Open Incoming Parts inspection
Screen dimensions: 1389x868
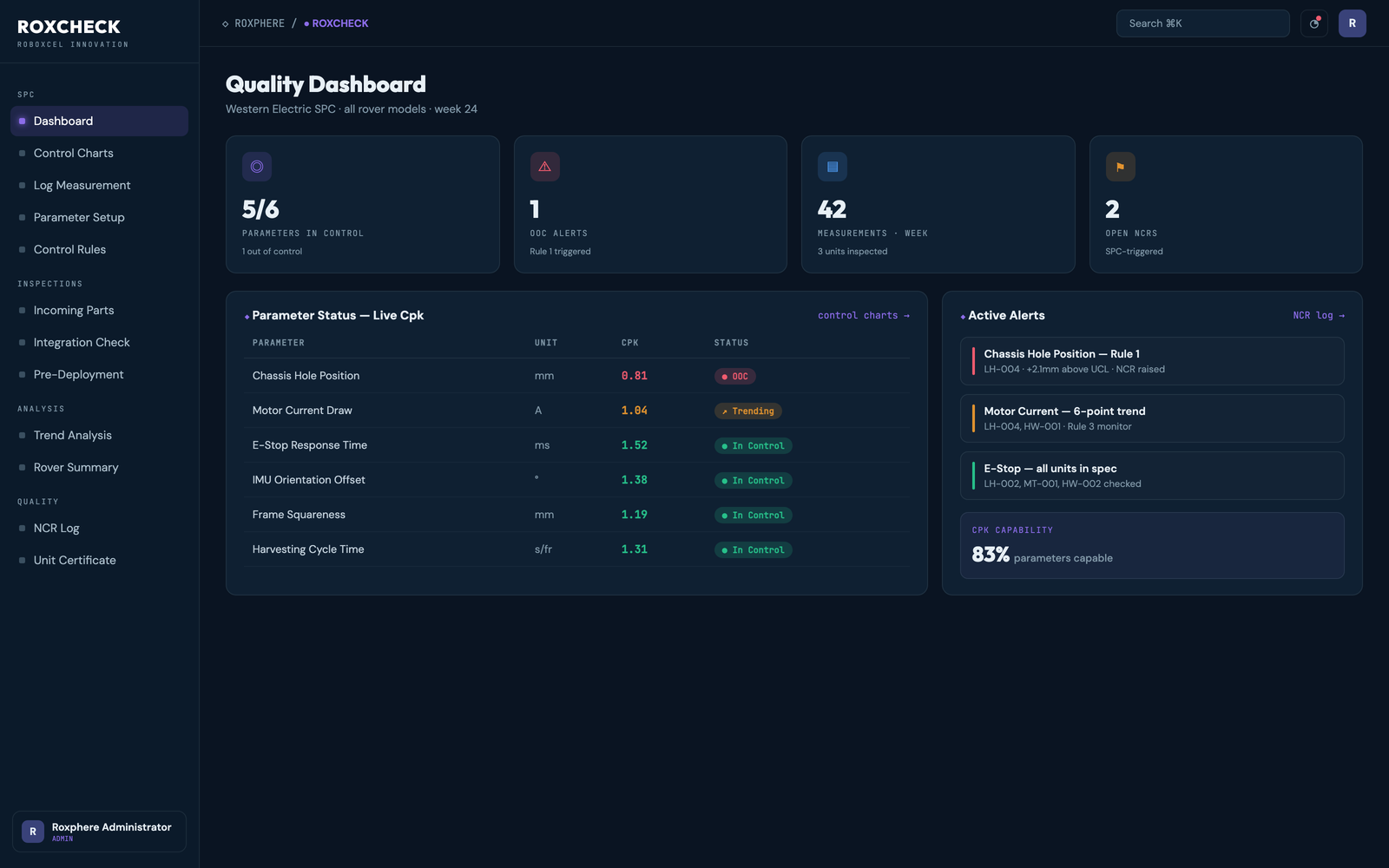click(x=99, y=310)
